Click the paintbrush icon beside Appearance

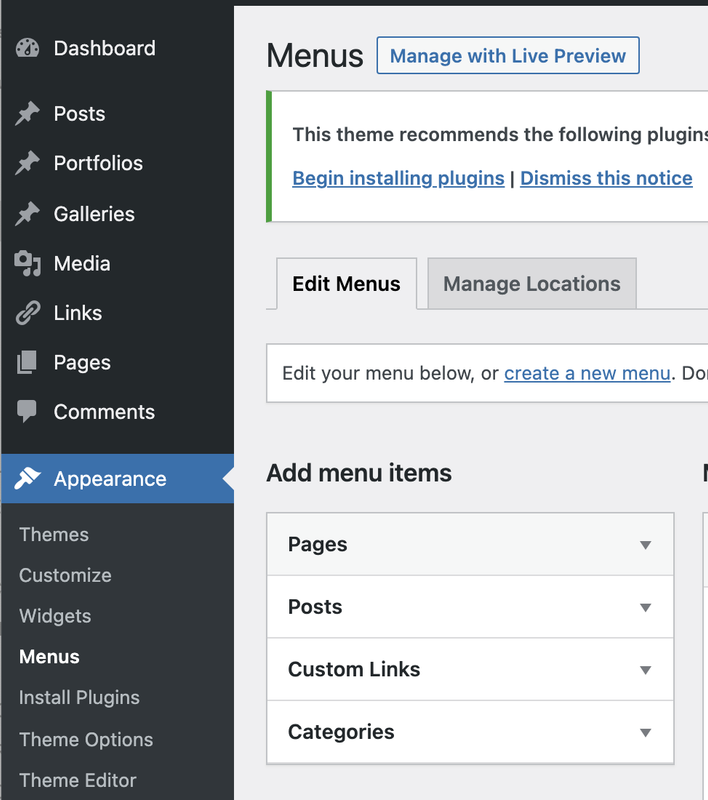coord(28,479)
